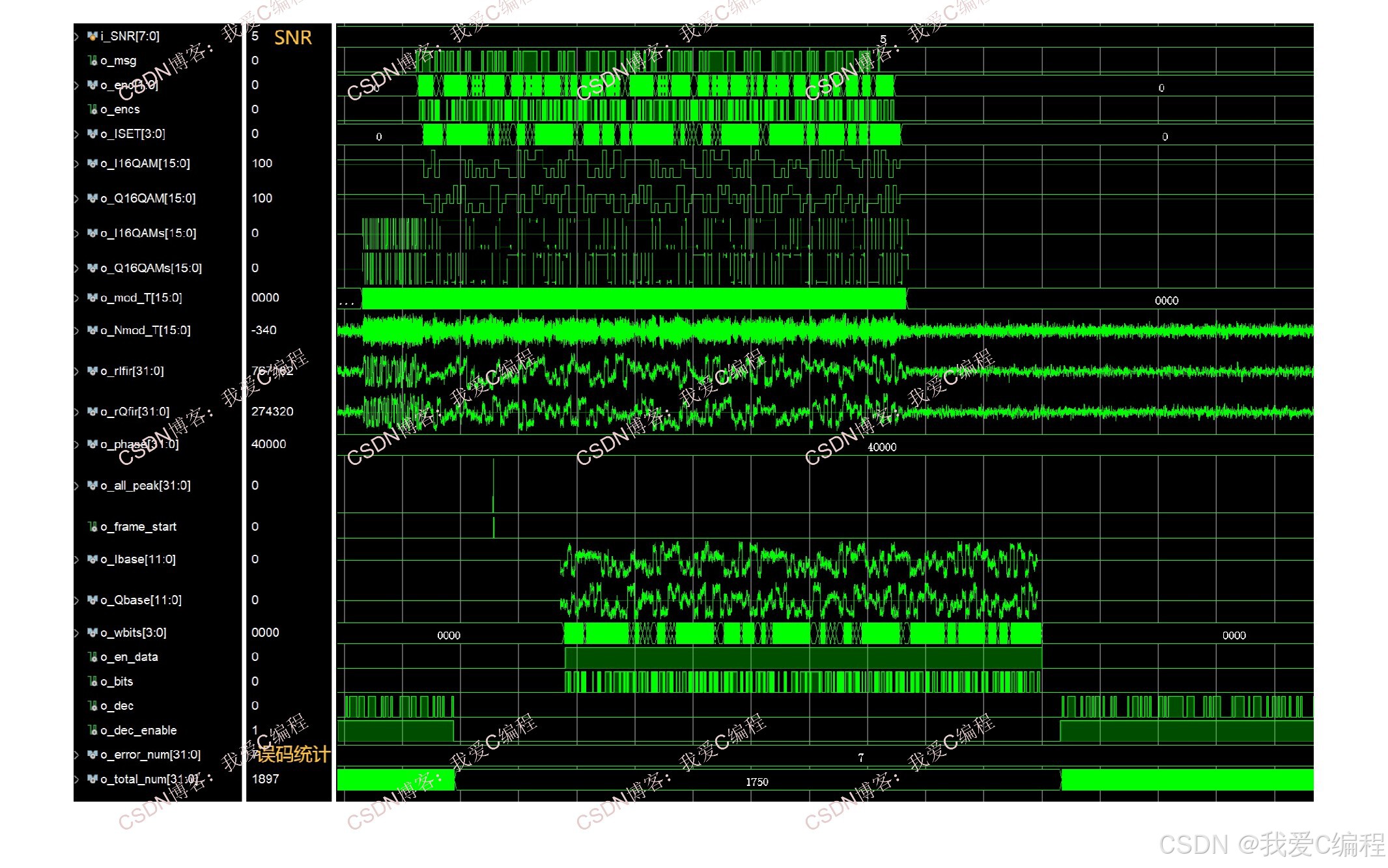Expand the o_Ibase[11:0] signal group
The width and height of the screenshot is (1388, 868).
coord(77,559)
